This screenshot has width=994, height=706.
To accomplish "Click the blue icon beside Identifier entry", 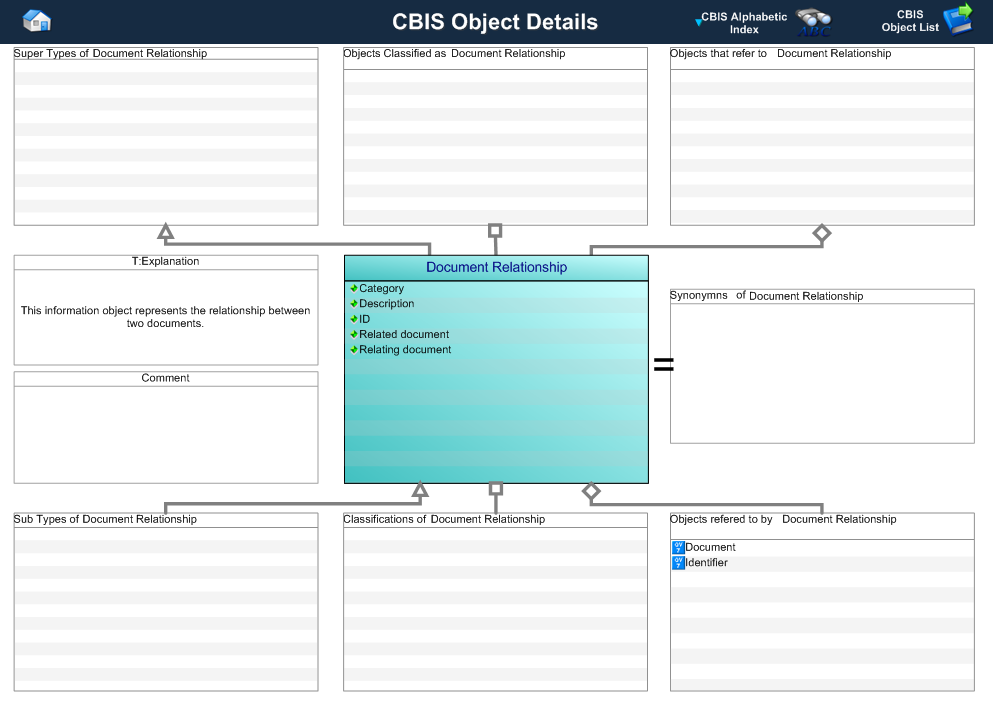I will point(678,563).
